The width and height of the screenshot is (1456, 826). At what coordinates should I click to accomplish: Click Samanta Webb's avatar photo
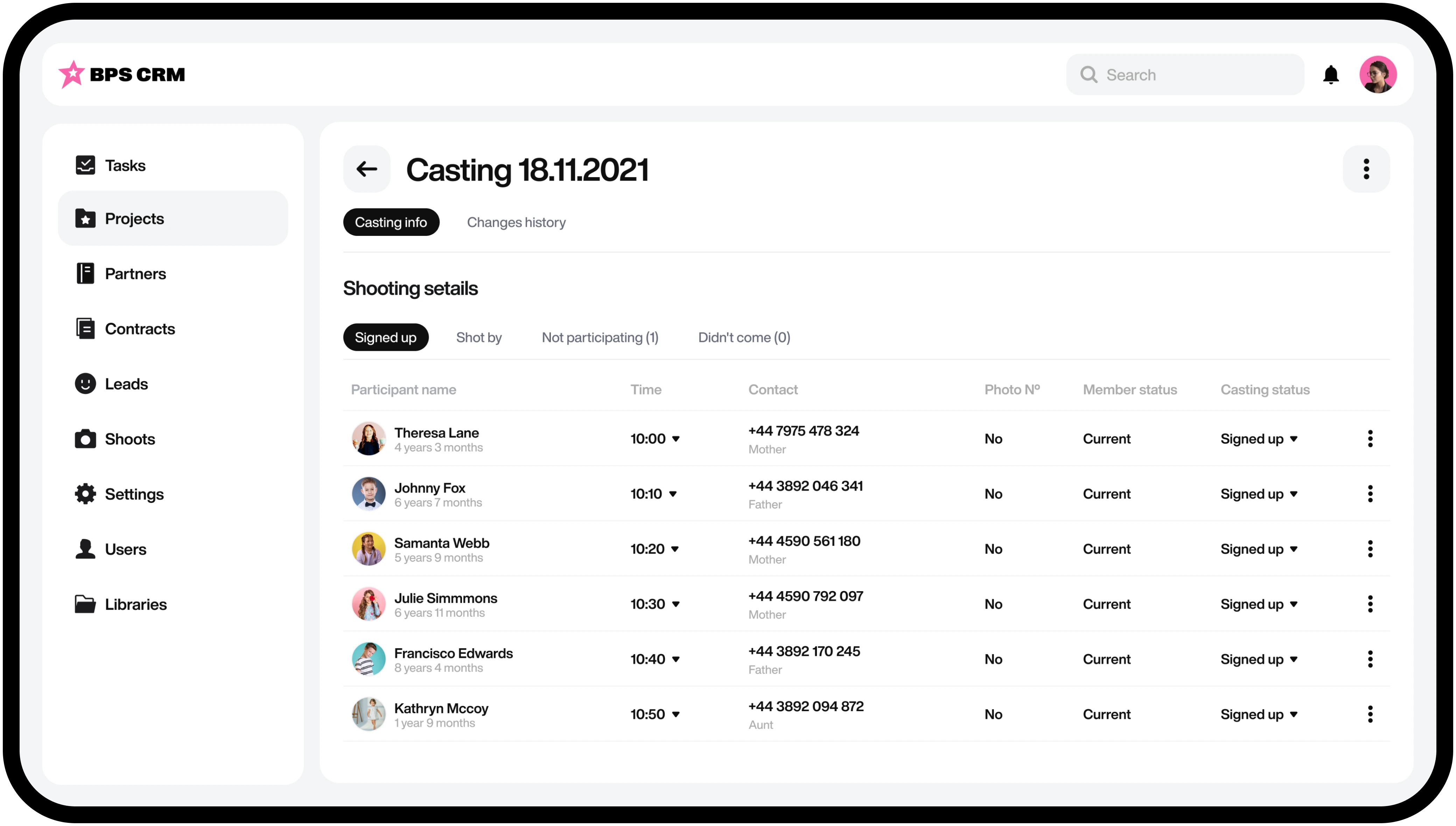tap(369, 548)
